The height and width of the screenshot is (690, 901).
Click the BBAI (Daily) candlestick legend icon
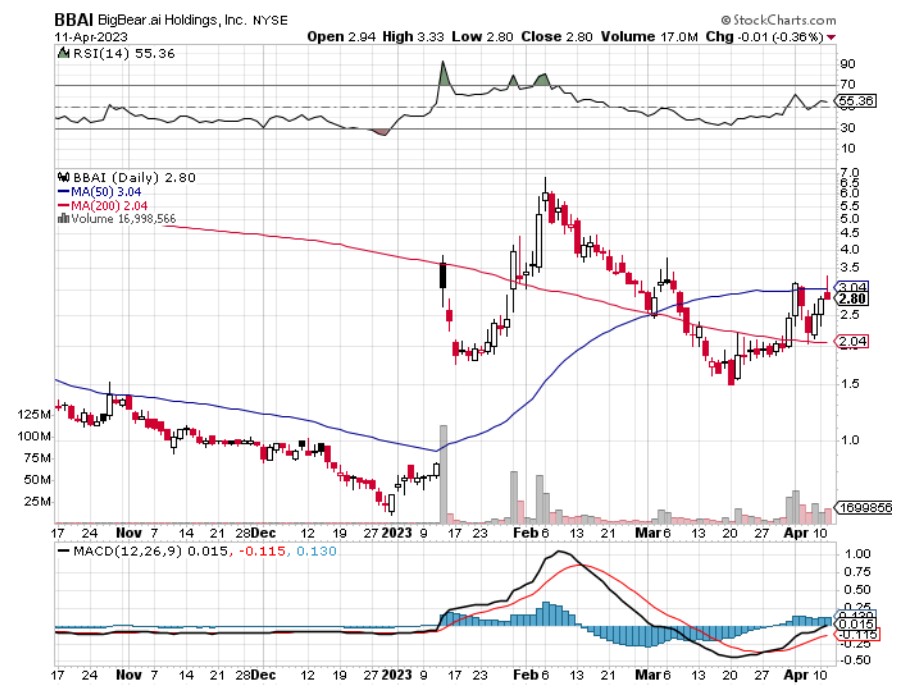pos(61,177)
